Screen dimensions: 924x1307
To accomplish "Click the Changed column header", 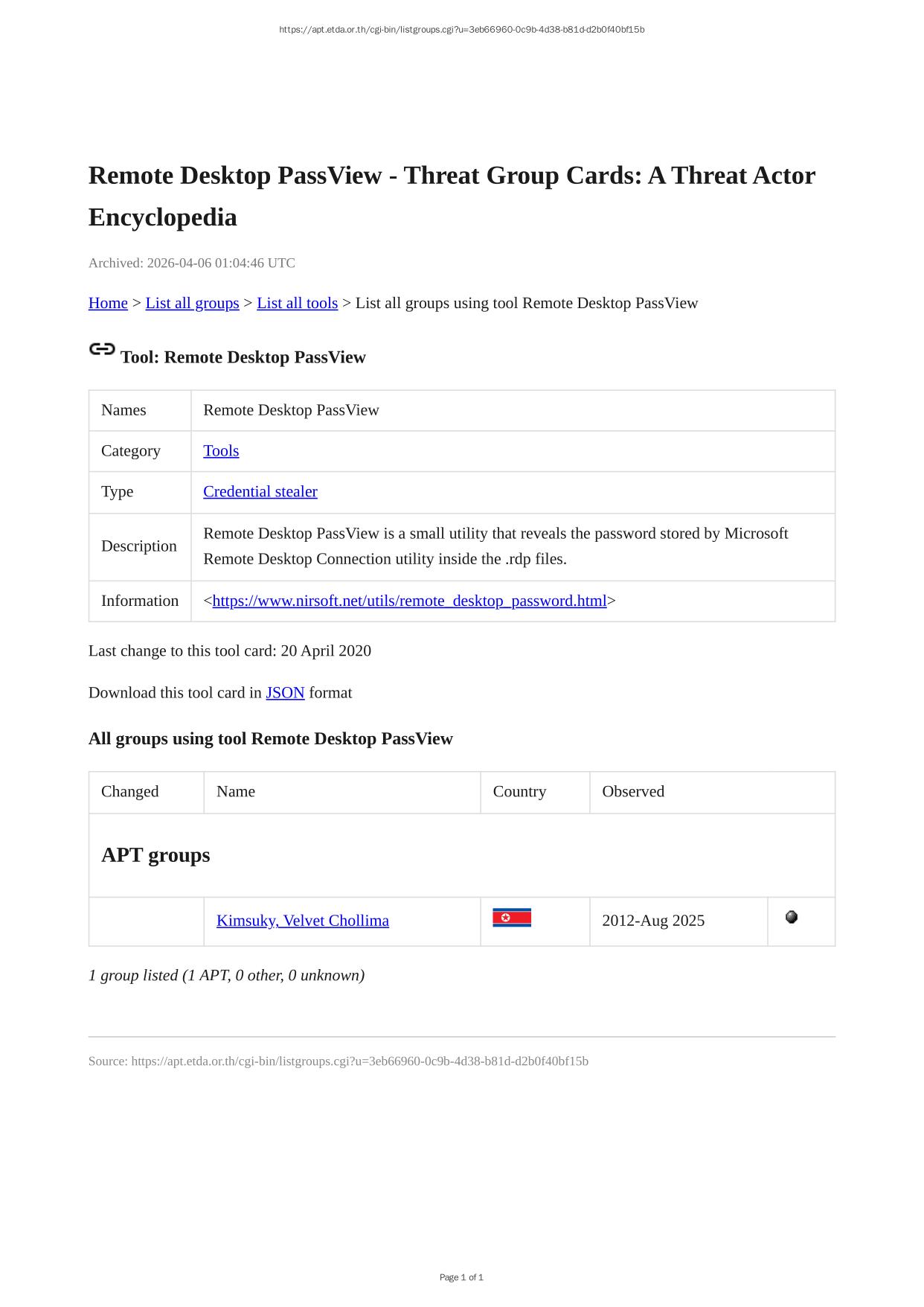I will [130, 792].
